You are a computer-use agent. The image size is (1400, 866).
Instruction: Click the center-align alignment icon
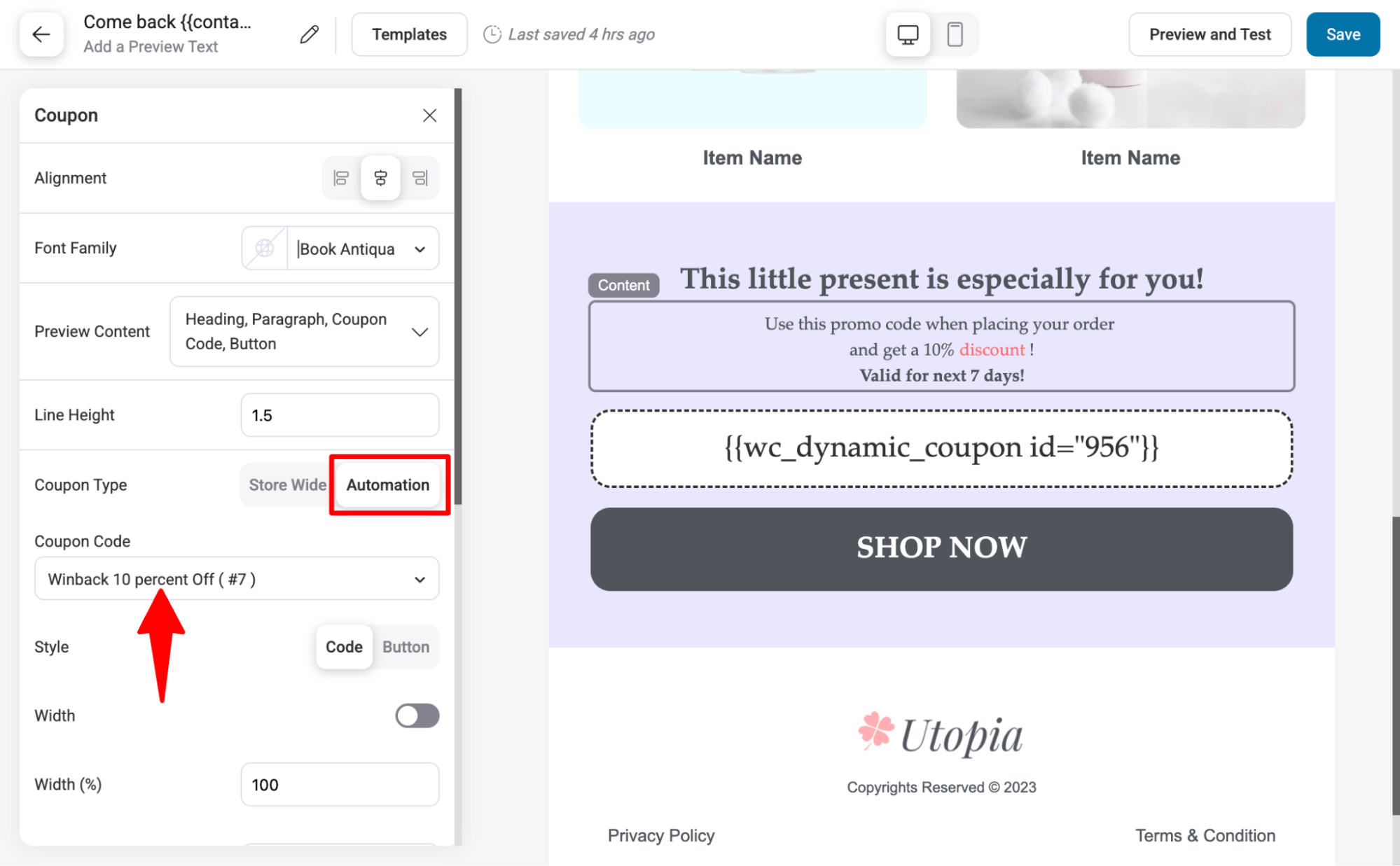tap(381, 178)
